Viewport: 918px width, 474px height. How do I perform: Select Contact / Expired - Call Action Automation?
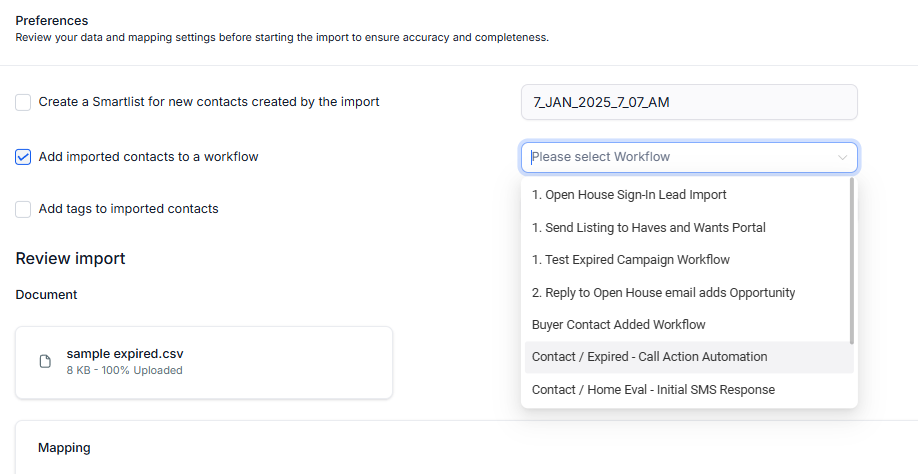[x=649, y=357]
